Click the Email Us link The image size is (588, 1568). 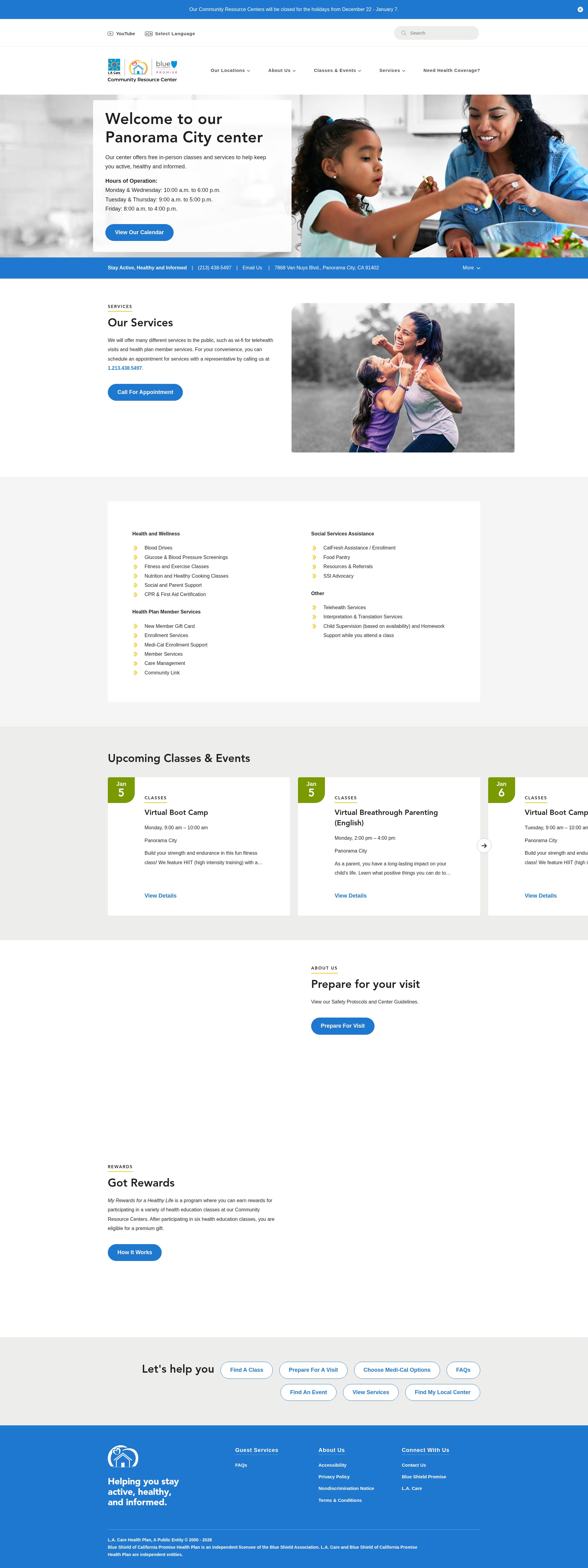tap(252, 268)
